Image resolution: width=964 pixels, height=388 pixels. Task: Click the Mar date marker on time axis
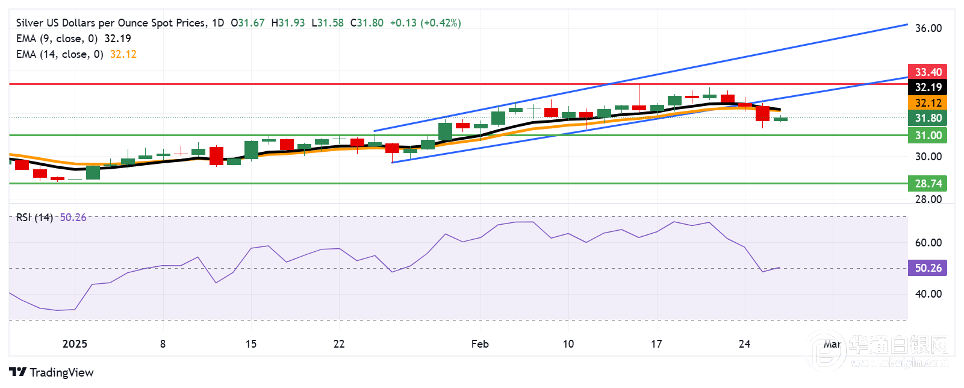tap(832, 343)
